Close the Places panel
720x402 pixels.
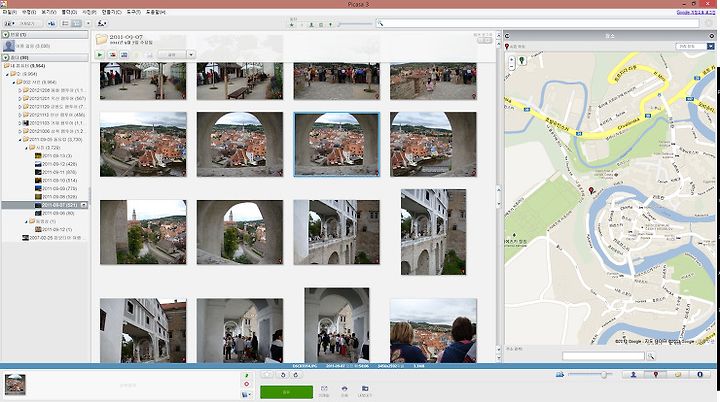(711, 35)
